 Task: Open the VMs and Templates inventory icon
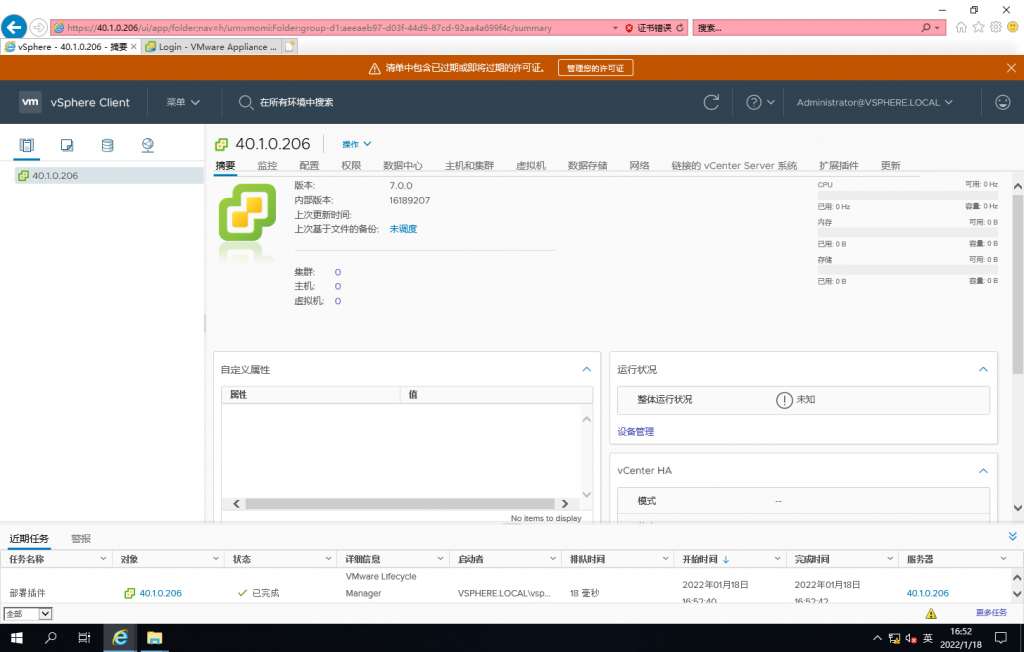click(67, 145)
